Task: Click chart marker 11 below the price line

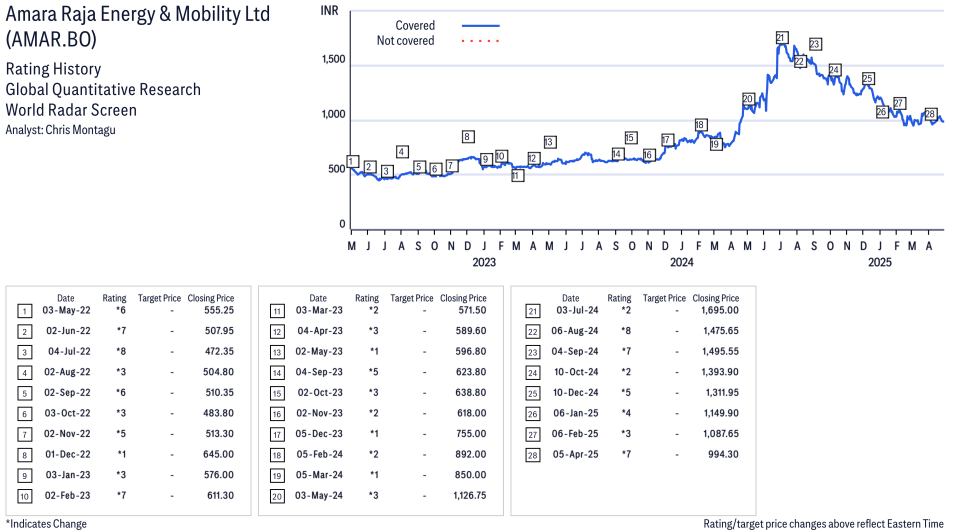Action: [517, 175]
